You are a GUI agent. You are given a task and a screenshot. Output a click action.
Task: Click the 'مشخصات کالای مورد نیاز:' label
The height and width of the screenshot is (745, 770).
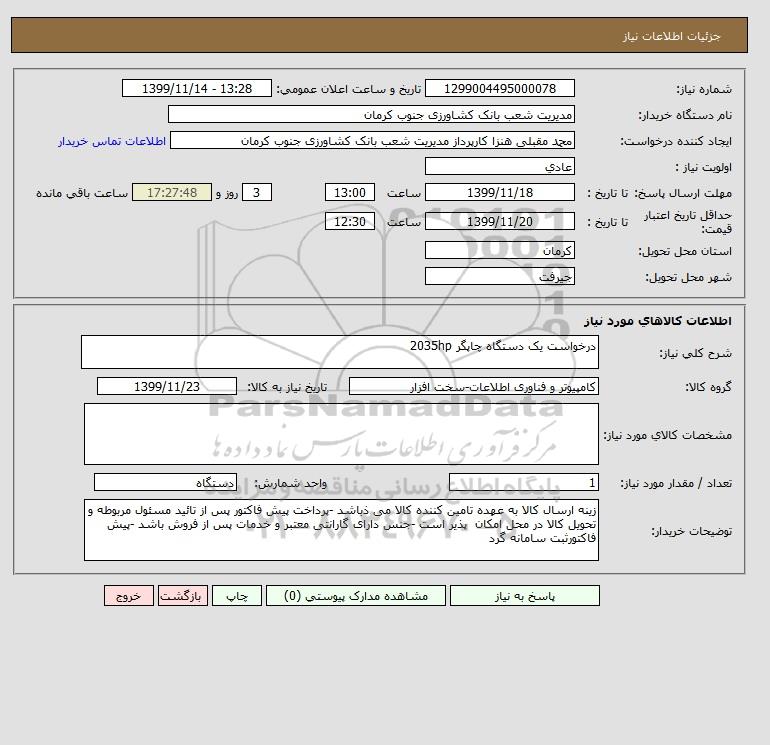coord(668,435)
